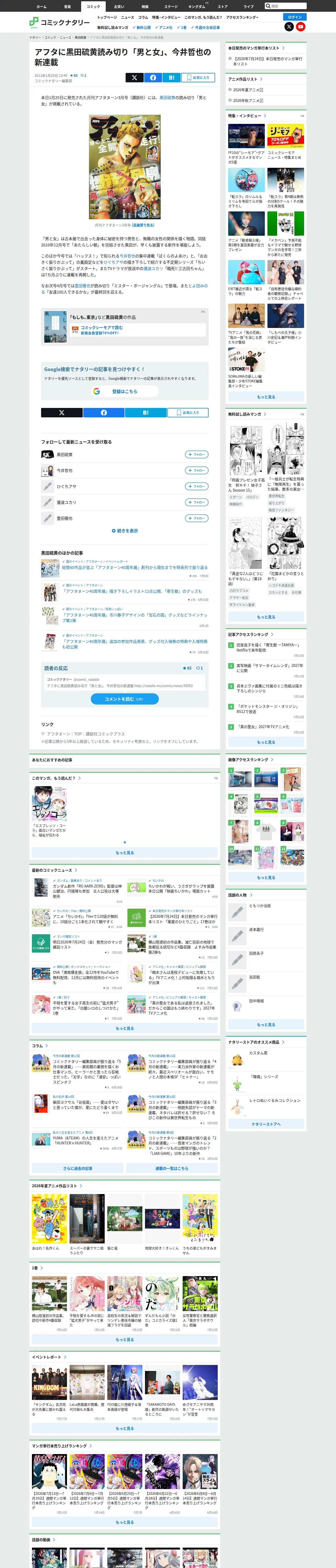336x1568 pixels.
Task: Click 連載の一覧はこちら under the コラム section
Action: pyautogui.click(x=172, y=1168)
